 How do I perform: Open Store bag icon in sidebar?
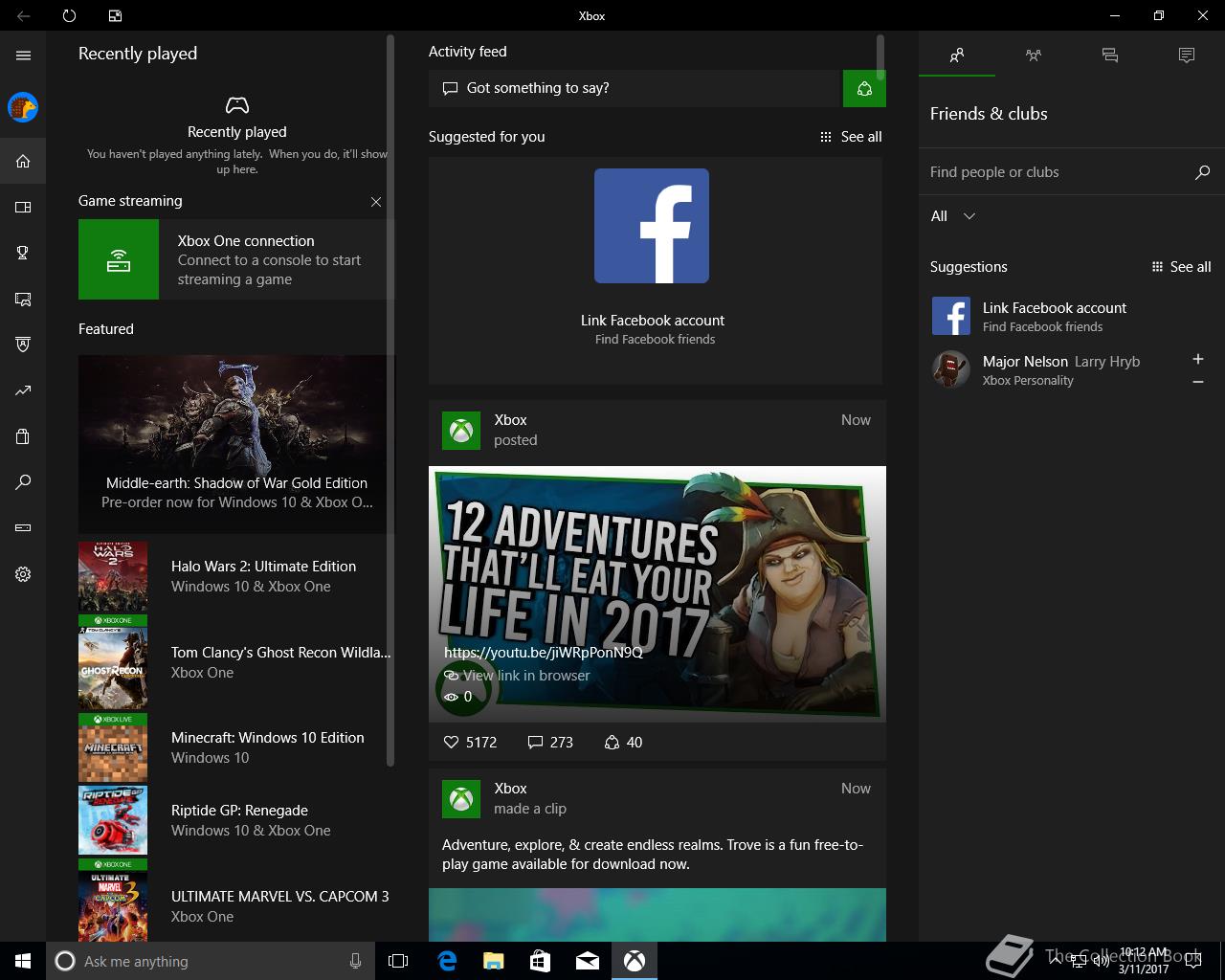click(23, 436)
